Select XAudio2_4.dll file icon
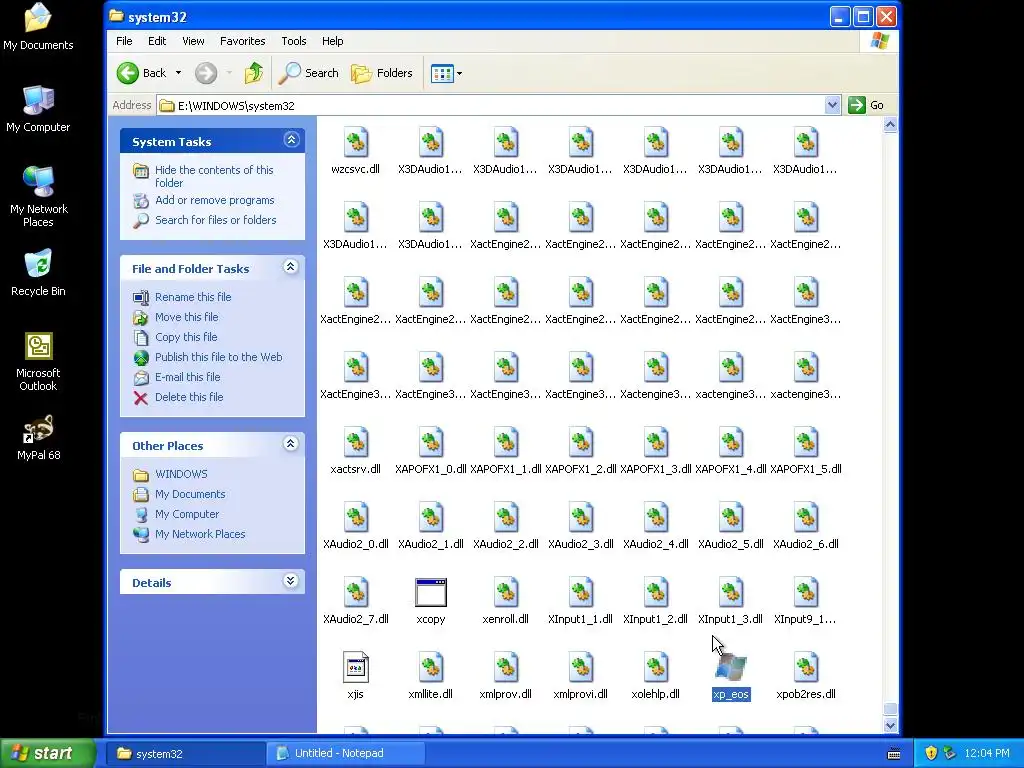Viewport: 1024px width, 768px height. coord(656,517)
